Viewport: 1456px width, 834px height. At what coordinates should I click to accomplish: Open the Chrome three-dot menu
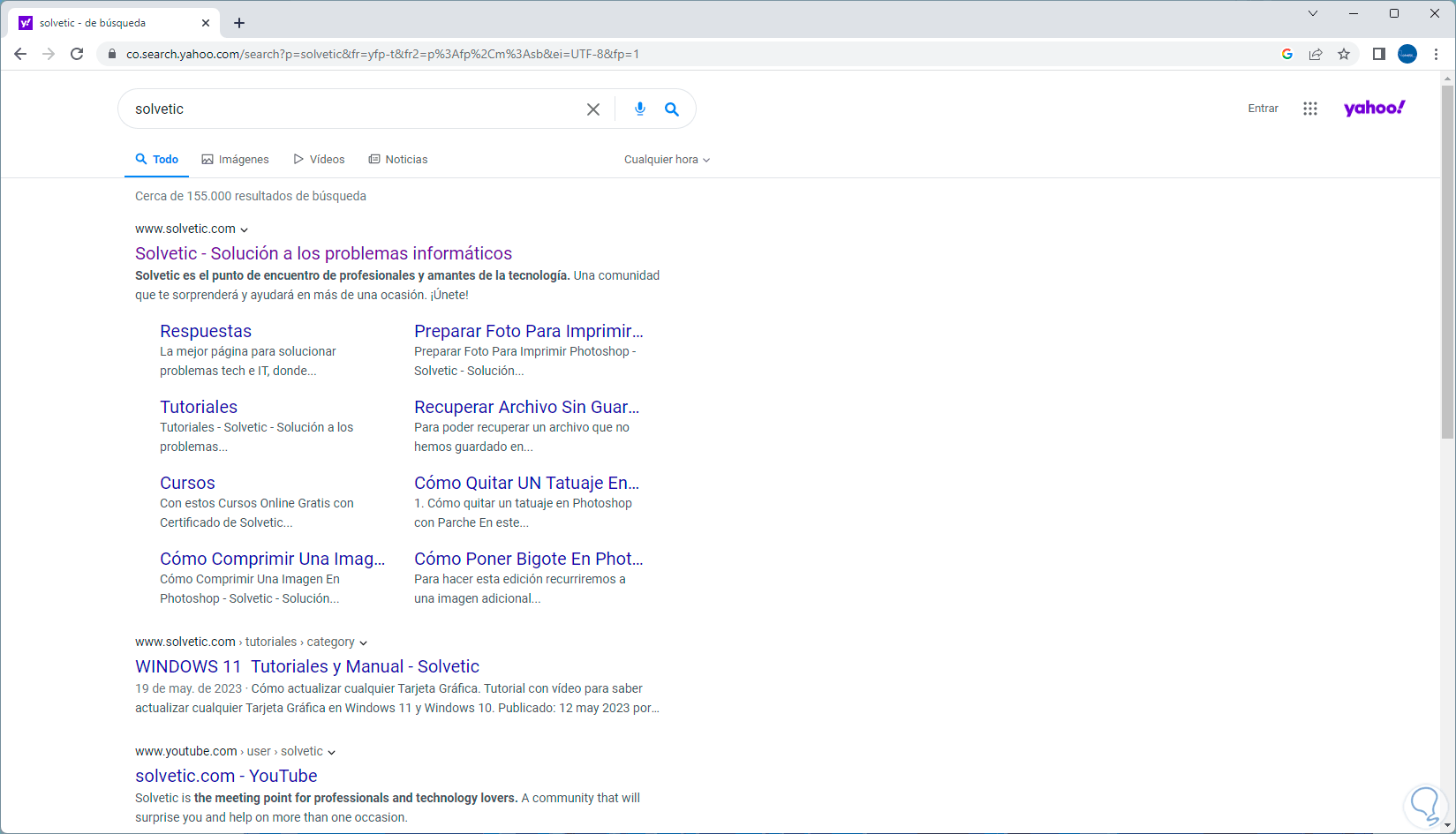(1437, 54)
